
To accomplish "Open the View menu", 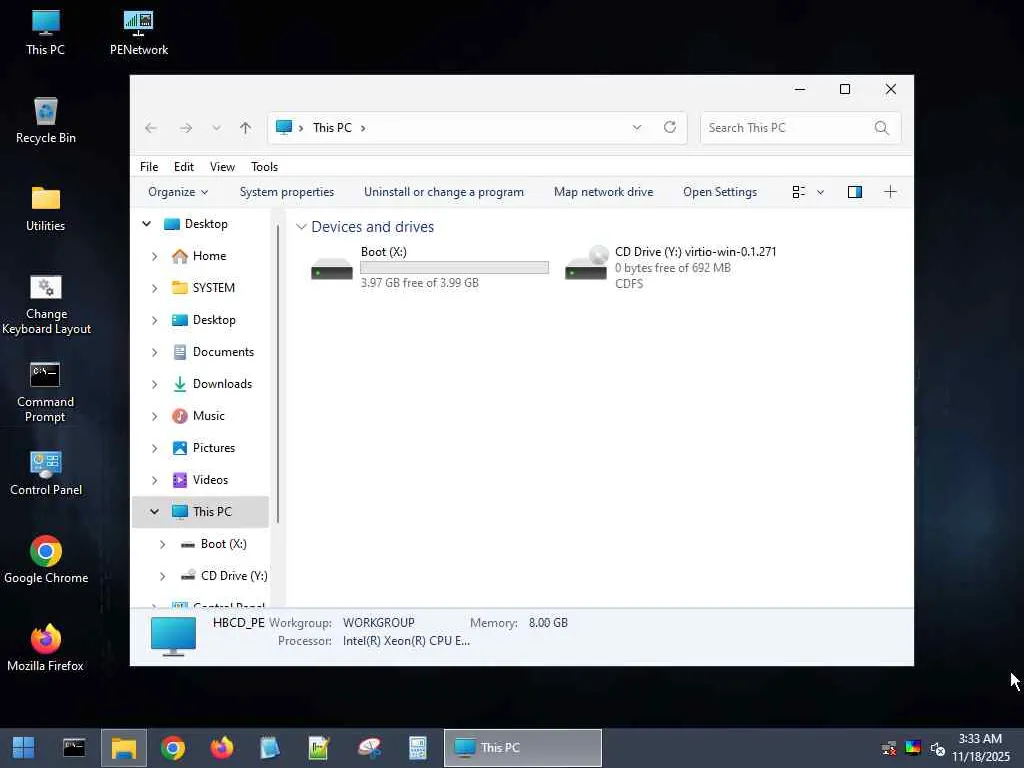I will pos(222,167).
